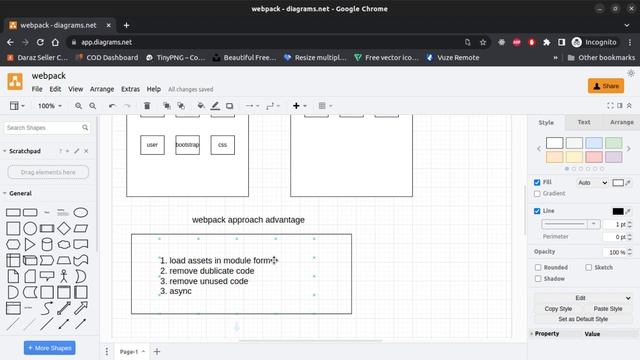Open the Fill Auto dropdown
Screen dimensions: 640x360
(592, 183)
